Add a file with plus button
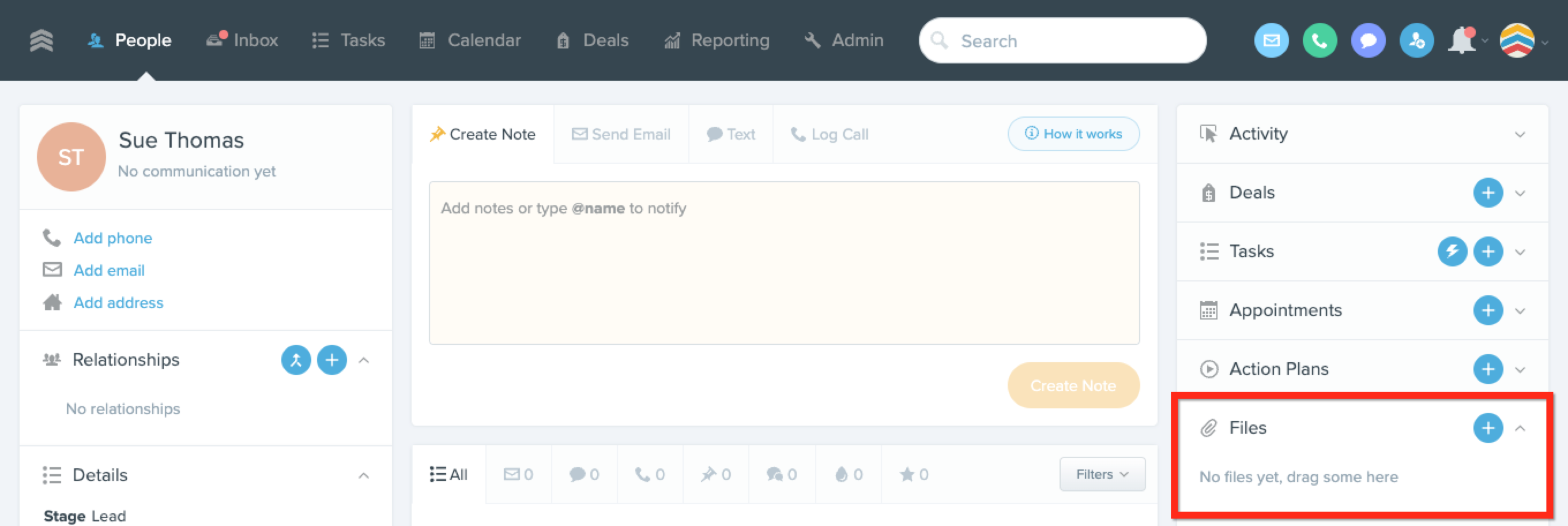 1488,428
